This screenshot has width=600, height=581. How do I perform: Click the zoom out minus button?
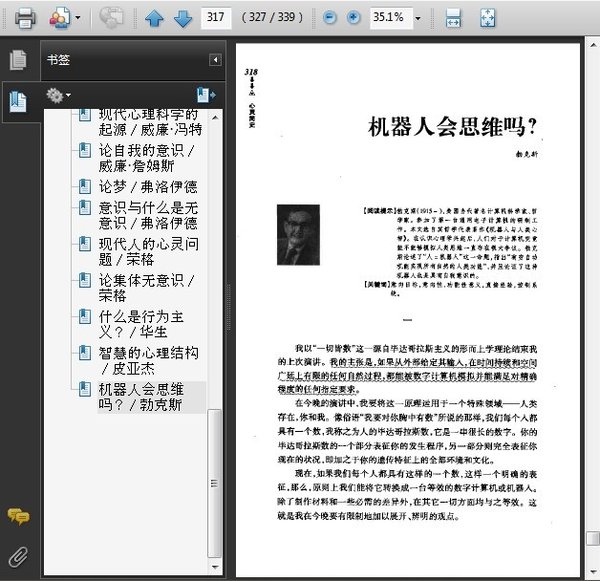point(331,18)
